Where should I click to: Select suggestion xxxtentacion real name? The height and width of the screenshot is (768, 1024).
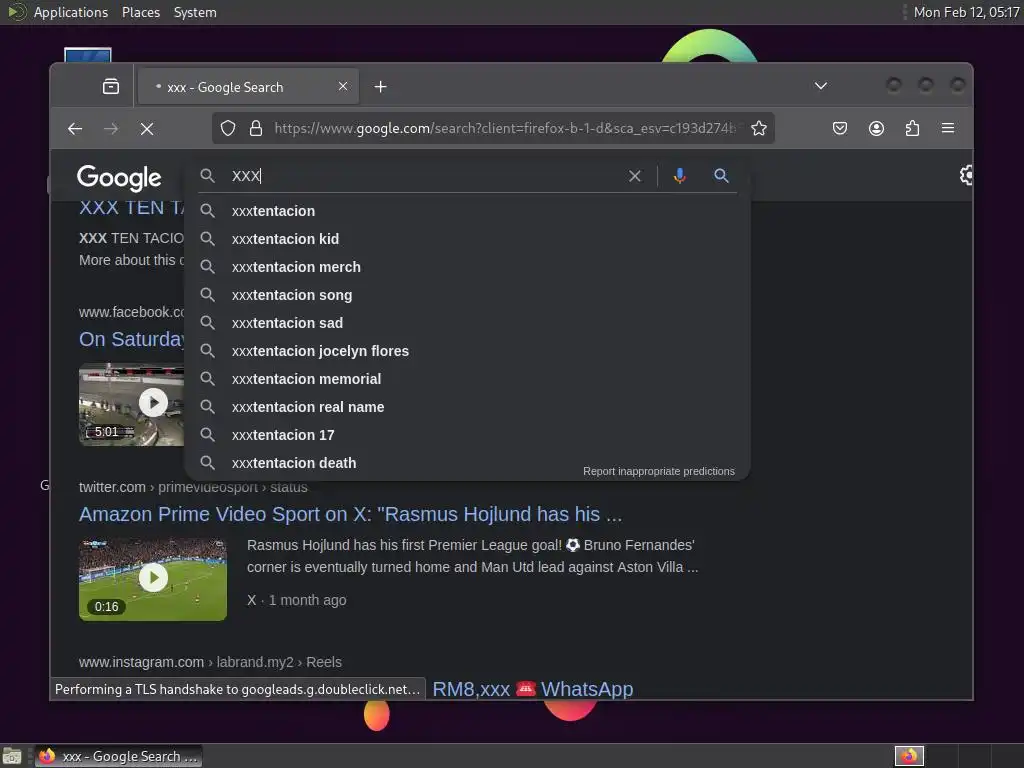pyautogui.click(x=468, y=408)
